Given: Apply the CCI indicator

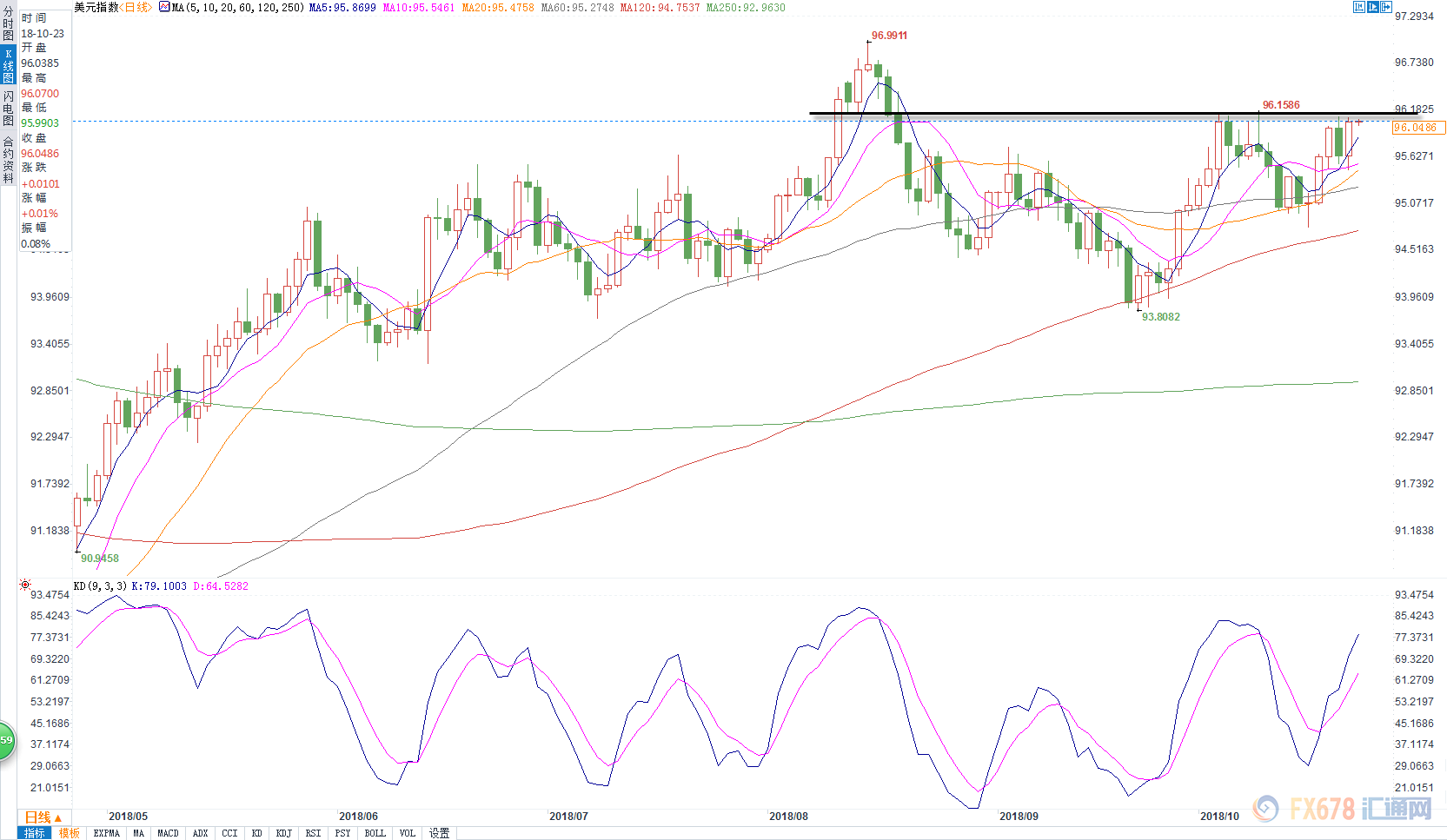Looking at the screenshot, I should (x=229, y=833).
